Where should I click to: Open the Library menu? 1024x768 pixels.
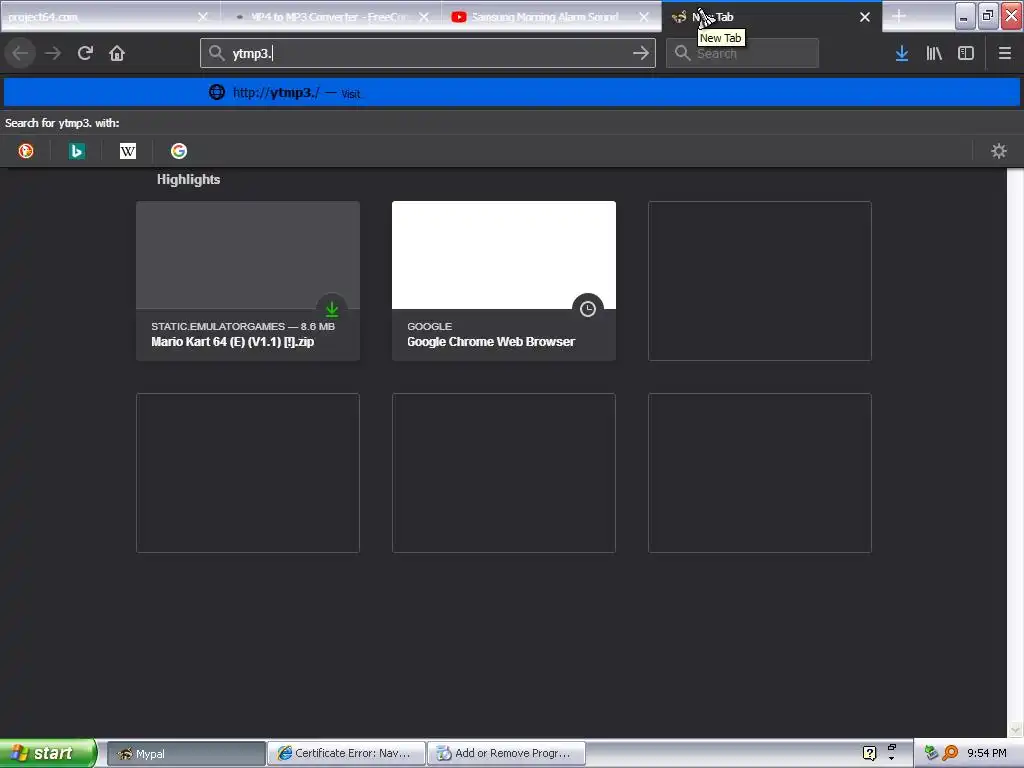click(934, 54)
